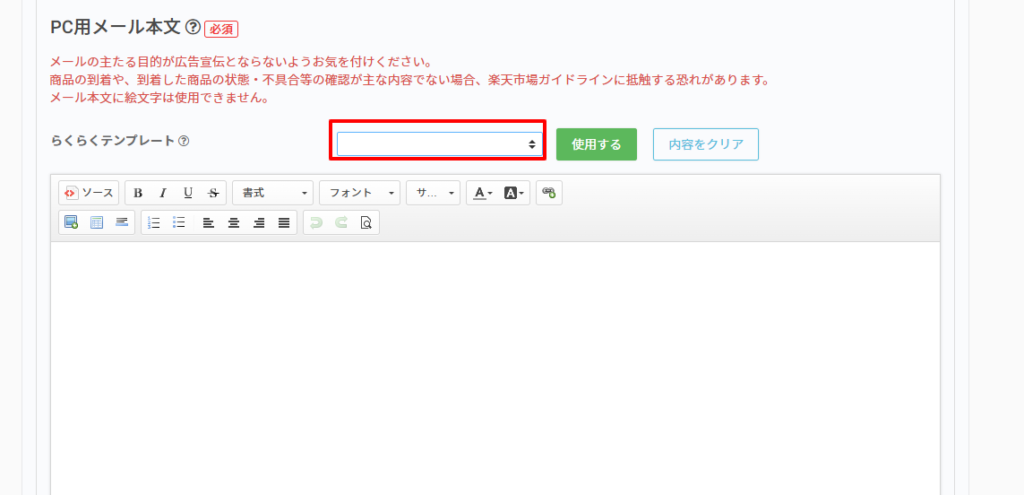
Task: Align text right
Action: [259, 222]
